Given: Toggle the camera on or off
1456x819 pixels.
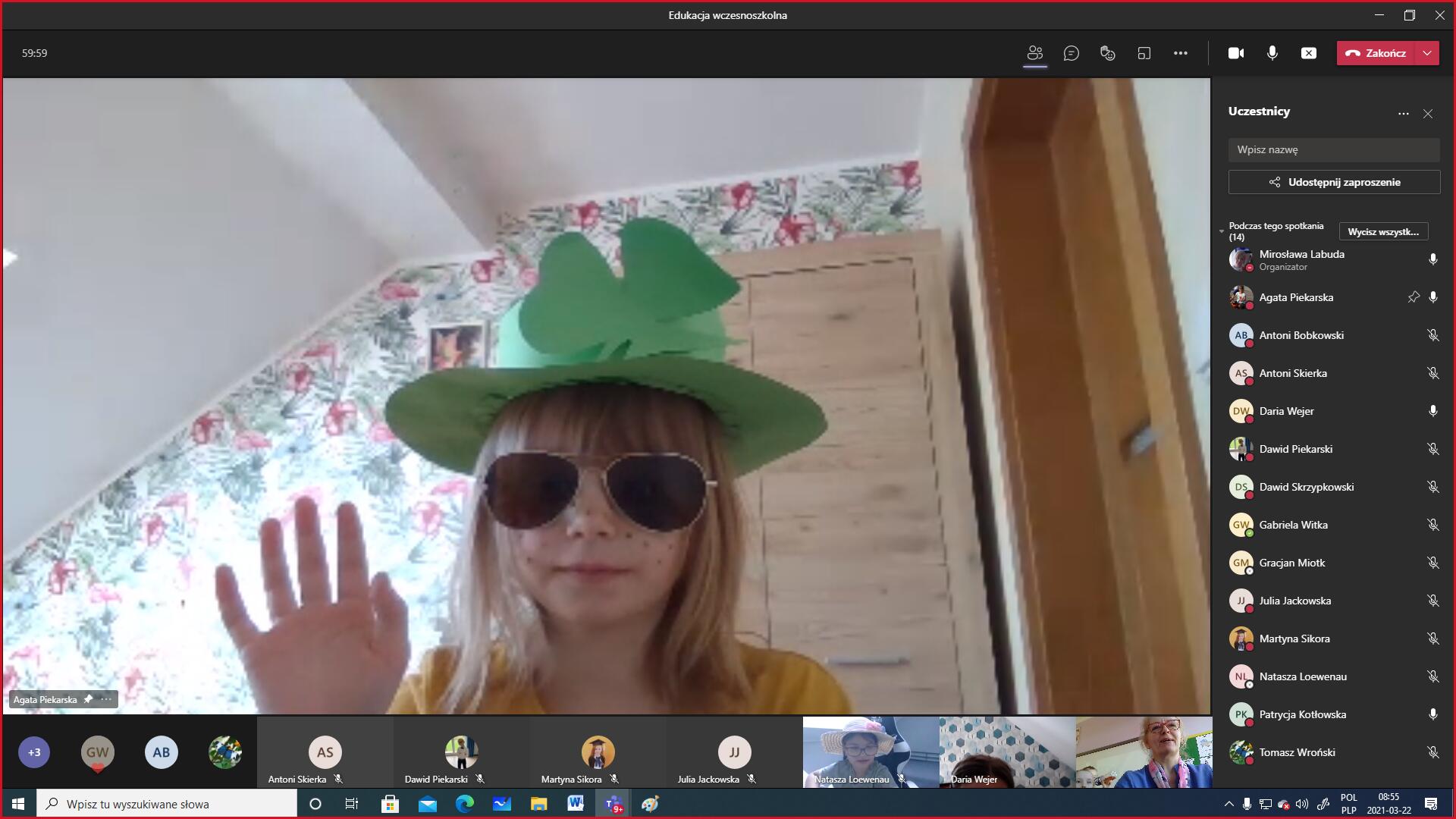Looking at the screenshot, I should 1236,53.
